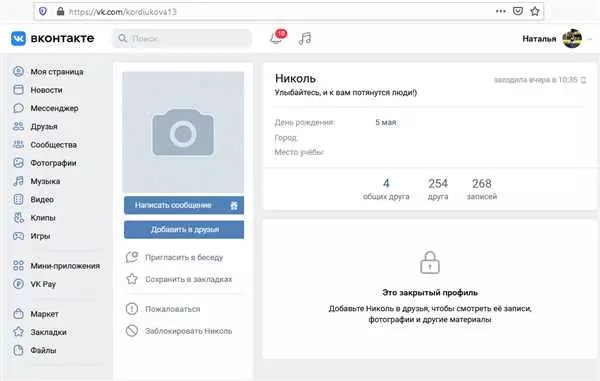
Task: Bookmark this page with the star
Action: point(535,11)
